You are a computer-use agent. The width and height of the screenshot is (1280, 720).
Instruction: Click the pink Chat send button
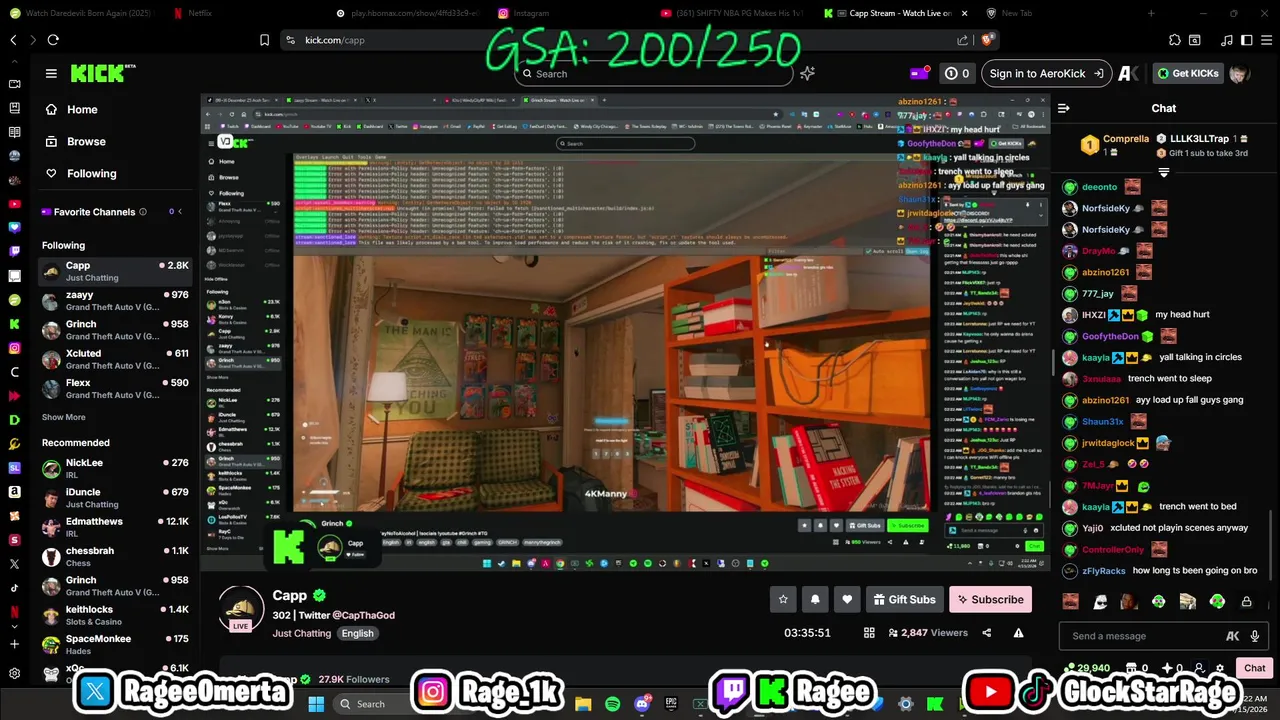[x=1254, y=668]
